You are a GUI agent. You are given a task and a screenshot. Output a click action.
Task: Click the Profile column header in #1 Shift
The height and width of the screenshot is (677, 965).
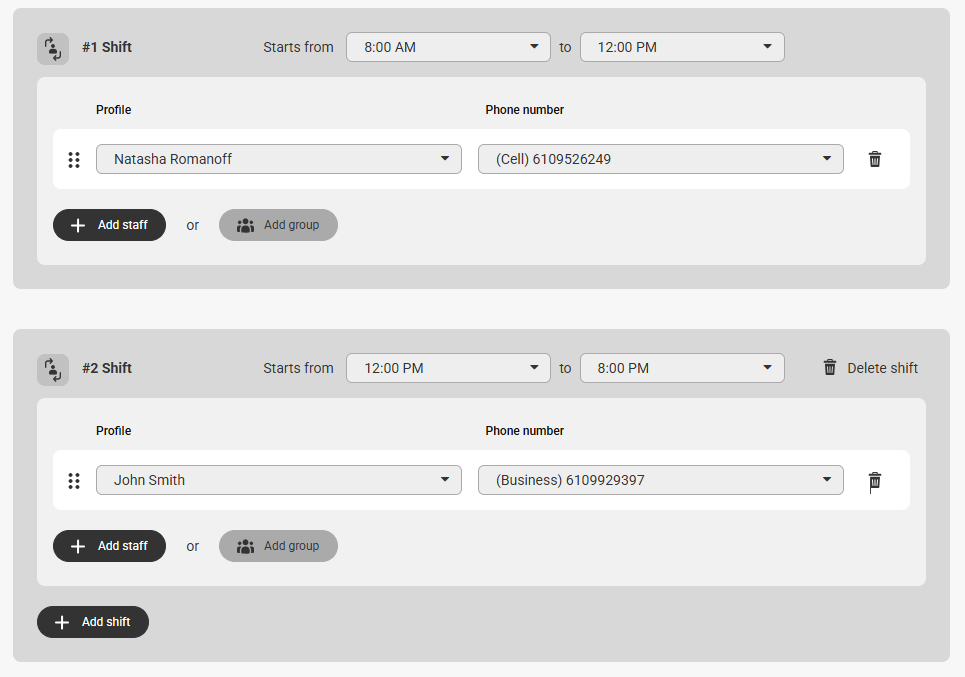113,110
